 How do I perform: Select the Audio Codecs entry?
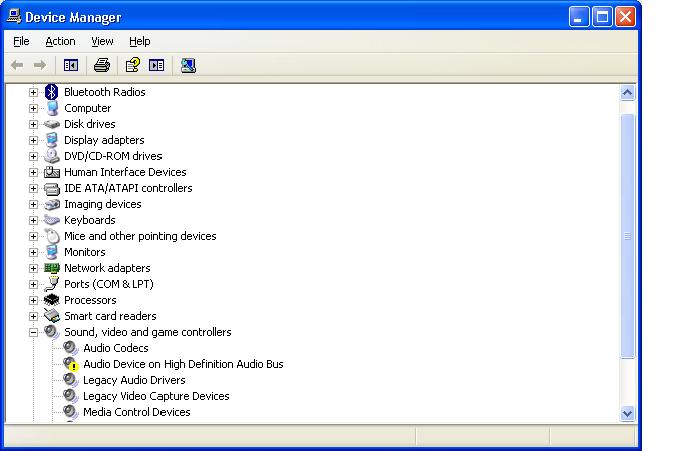point(116,348)
